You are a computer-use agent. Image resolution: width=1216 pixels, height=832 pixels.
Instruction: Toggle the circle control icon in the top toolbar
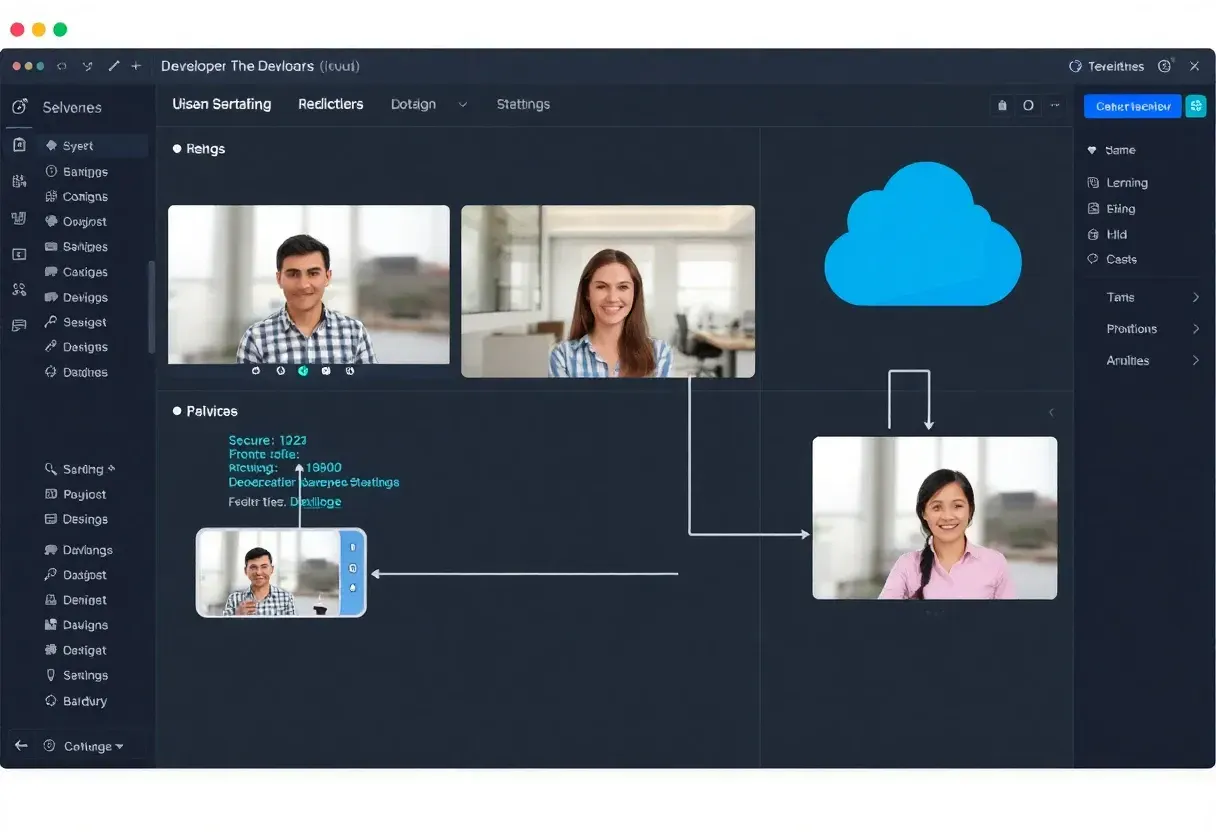click(x=1028, y=104)
